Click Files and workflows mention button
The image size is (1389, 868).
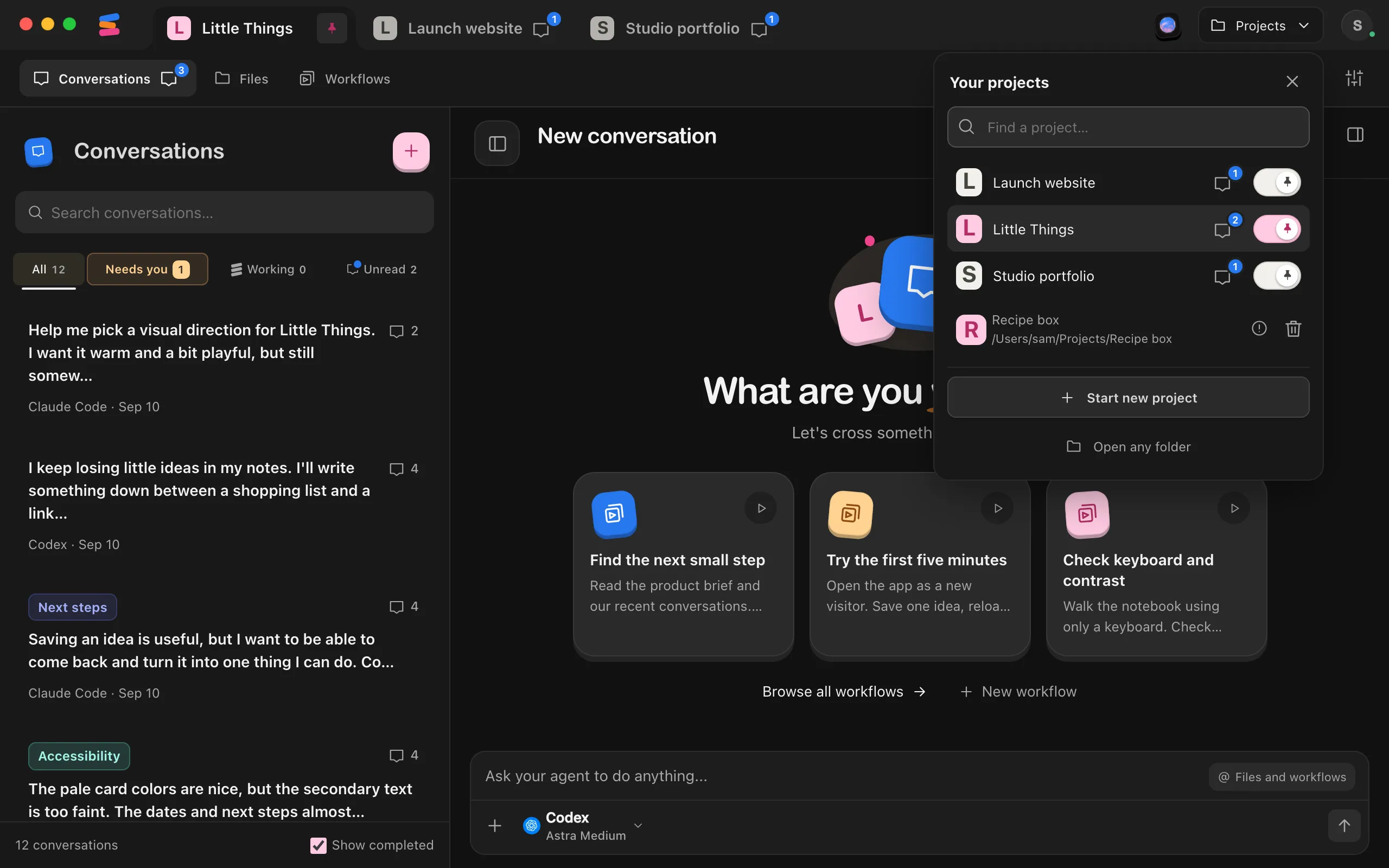coord(1282,777)
